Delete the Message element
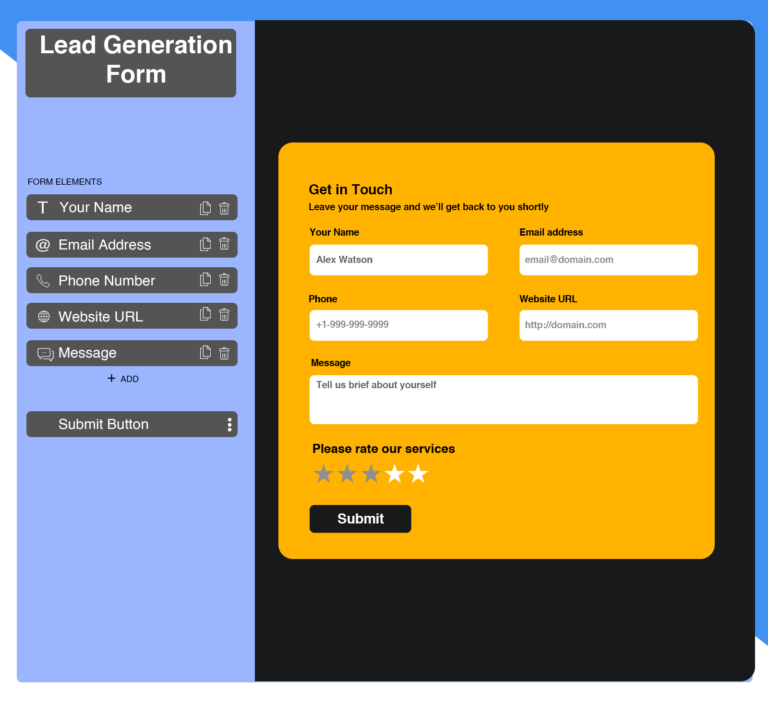This screenshot has height=702, width=768. coord(224,353)
